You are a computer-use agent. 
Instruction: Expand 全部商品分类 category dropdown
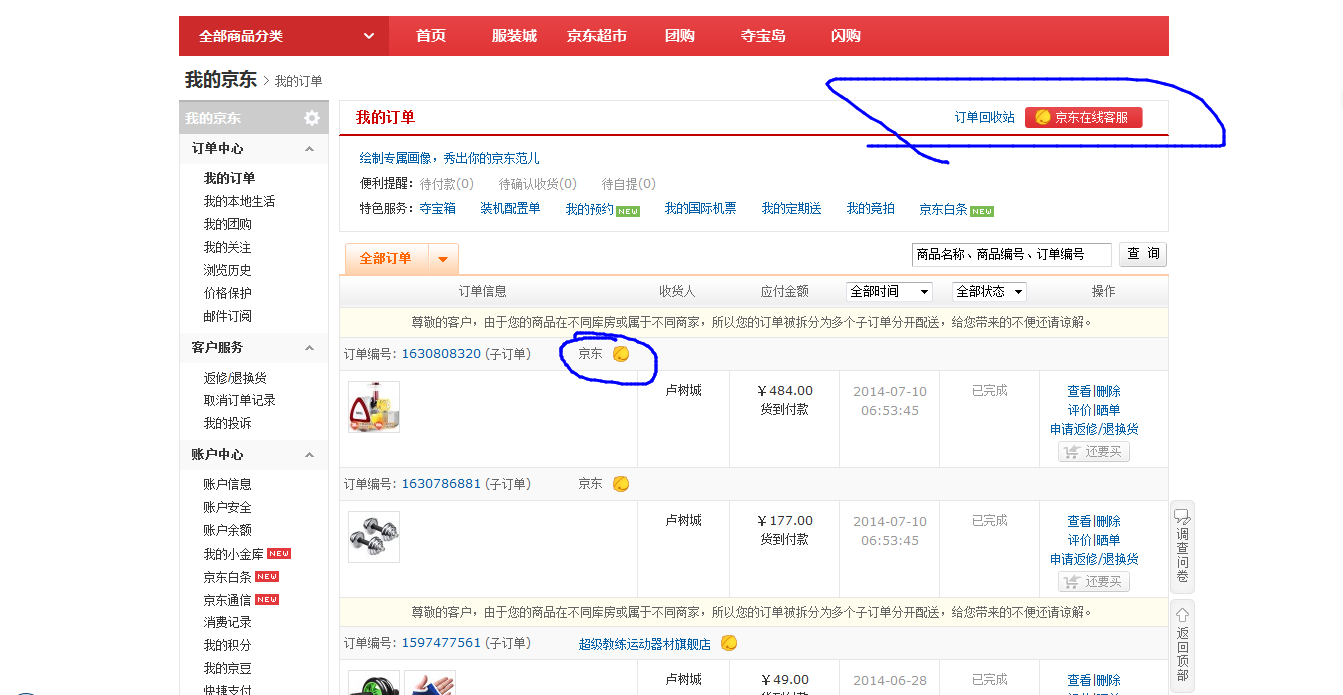[x=283, y=36]
